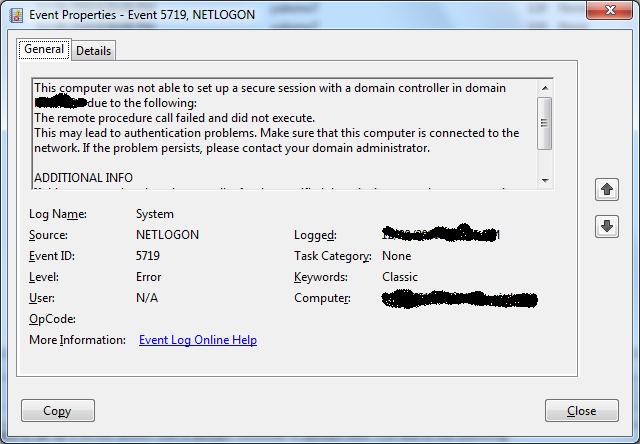This screenshot has height=444, width=640.
Task: Click the red X window close button
Action: tap(610, 10)
